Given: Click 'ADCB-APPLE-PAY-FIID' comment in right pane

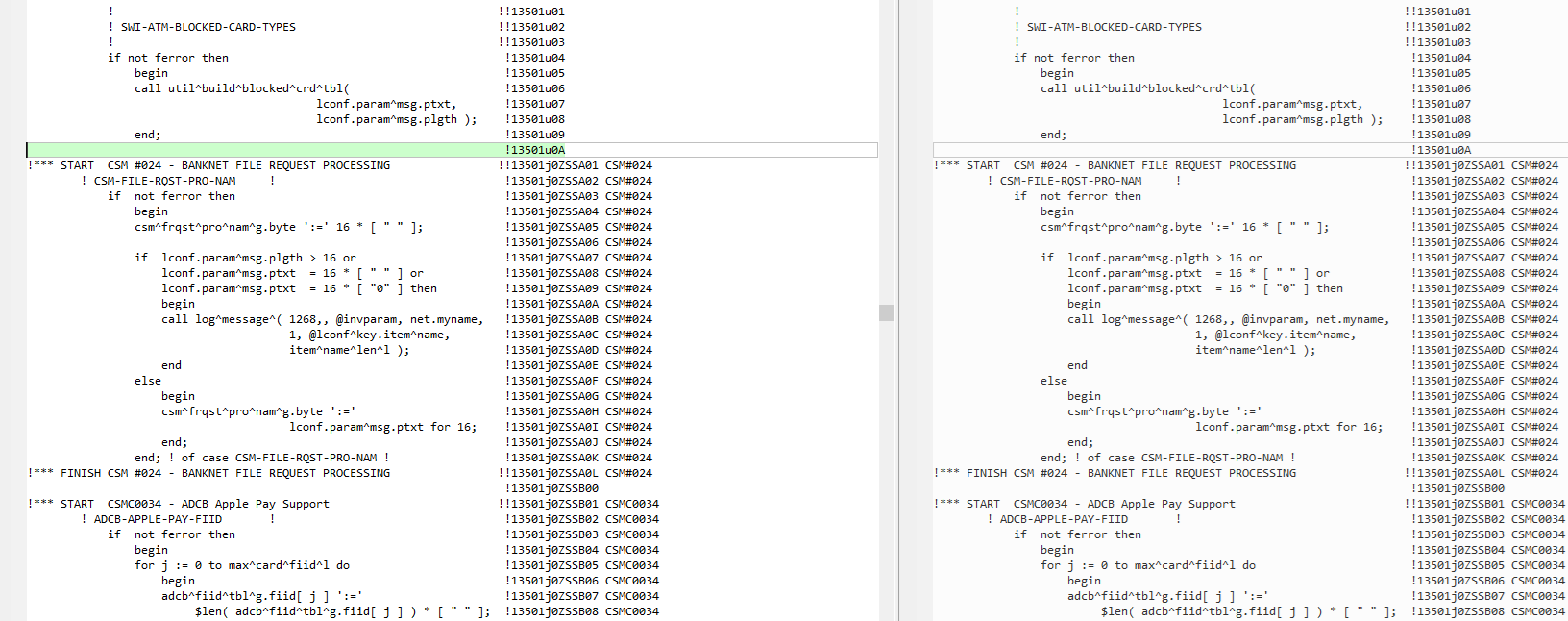Looking at the screenshot, I should [1064, 519].
